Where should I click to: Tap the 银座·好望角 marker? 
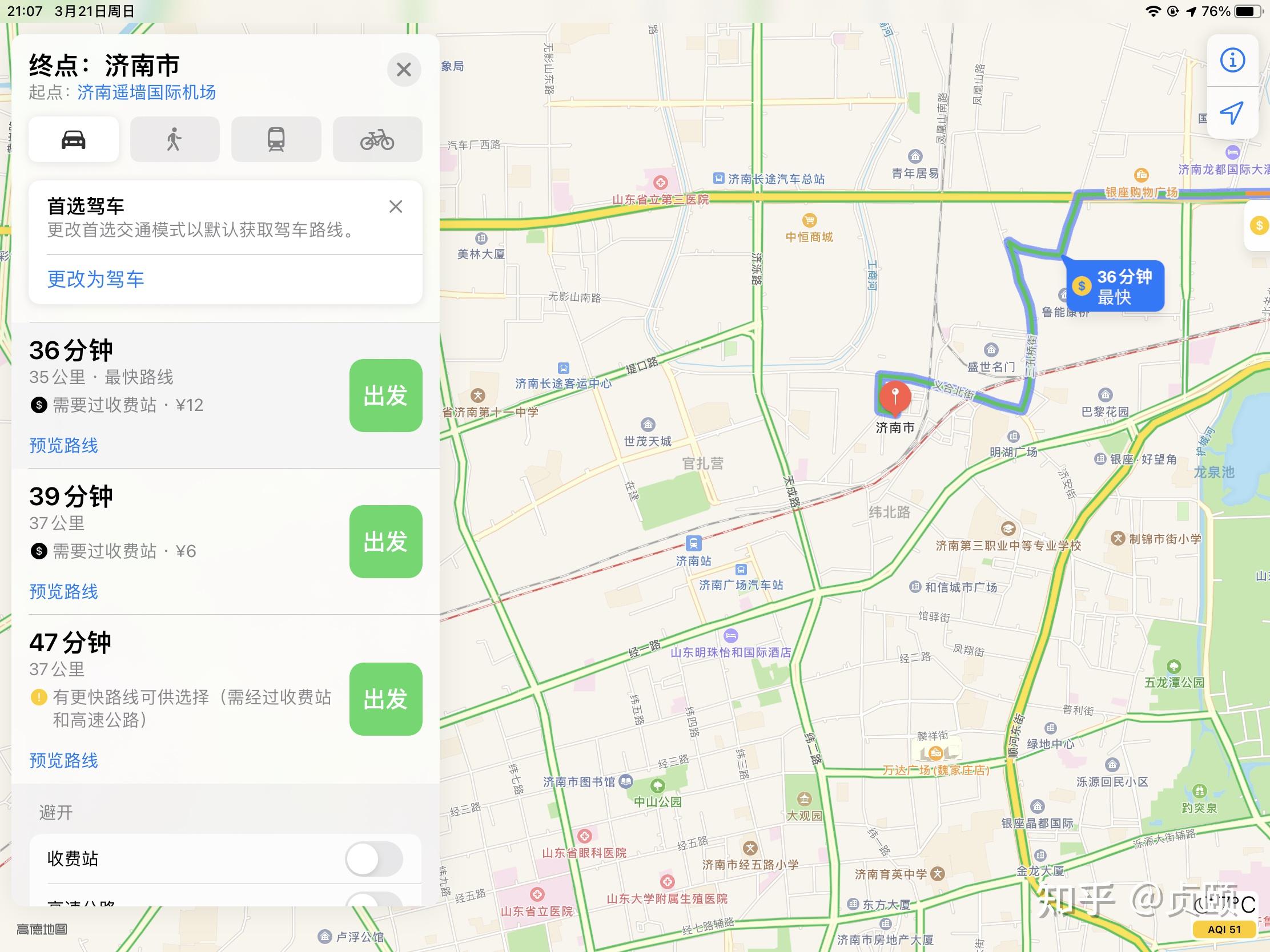1100,458
